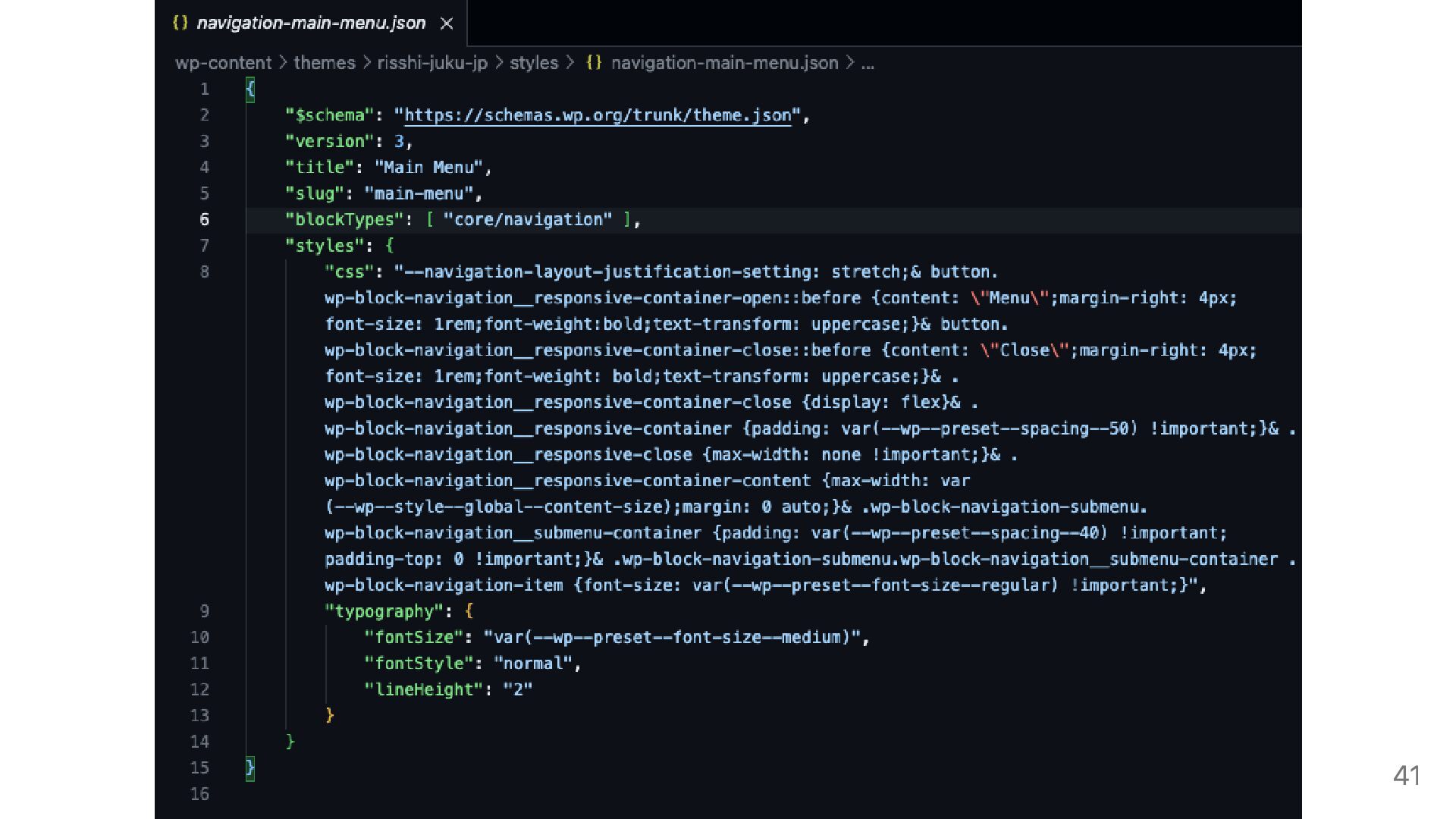Open wp-content breadcrumb segment
The width and height of the screenshot is (1456, 819).
(223, 63)
